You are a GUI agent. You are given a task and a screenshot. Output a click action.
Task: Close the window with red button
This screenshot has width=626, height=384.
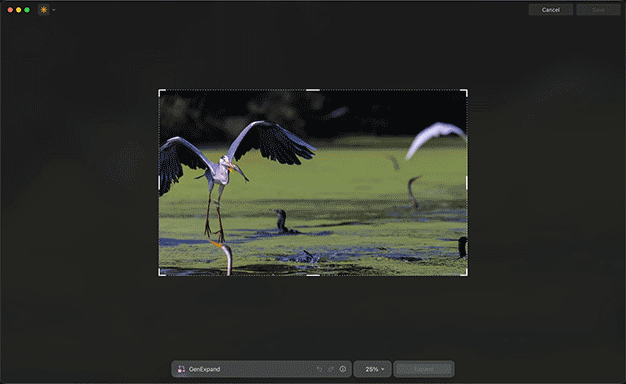pos(10,10)
